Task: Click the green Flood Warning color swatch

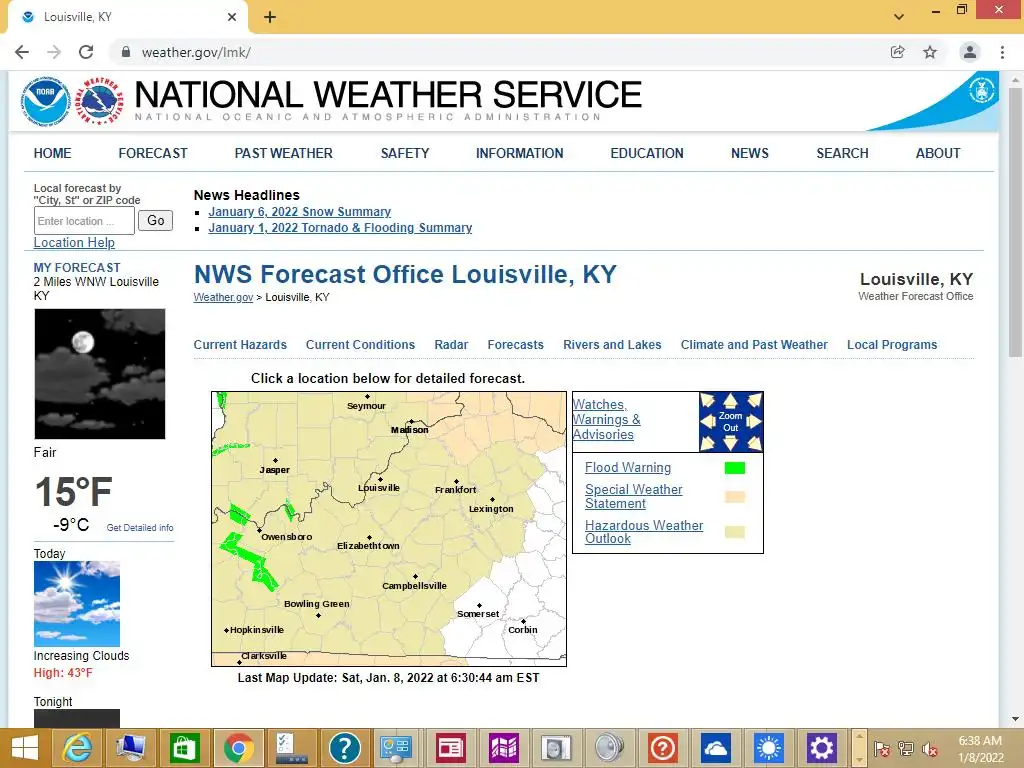Action: [735, 468]
